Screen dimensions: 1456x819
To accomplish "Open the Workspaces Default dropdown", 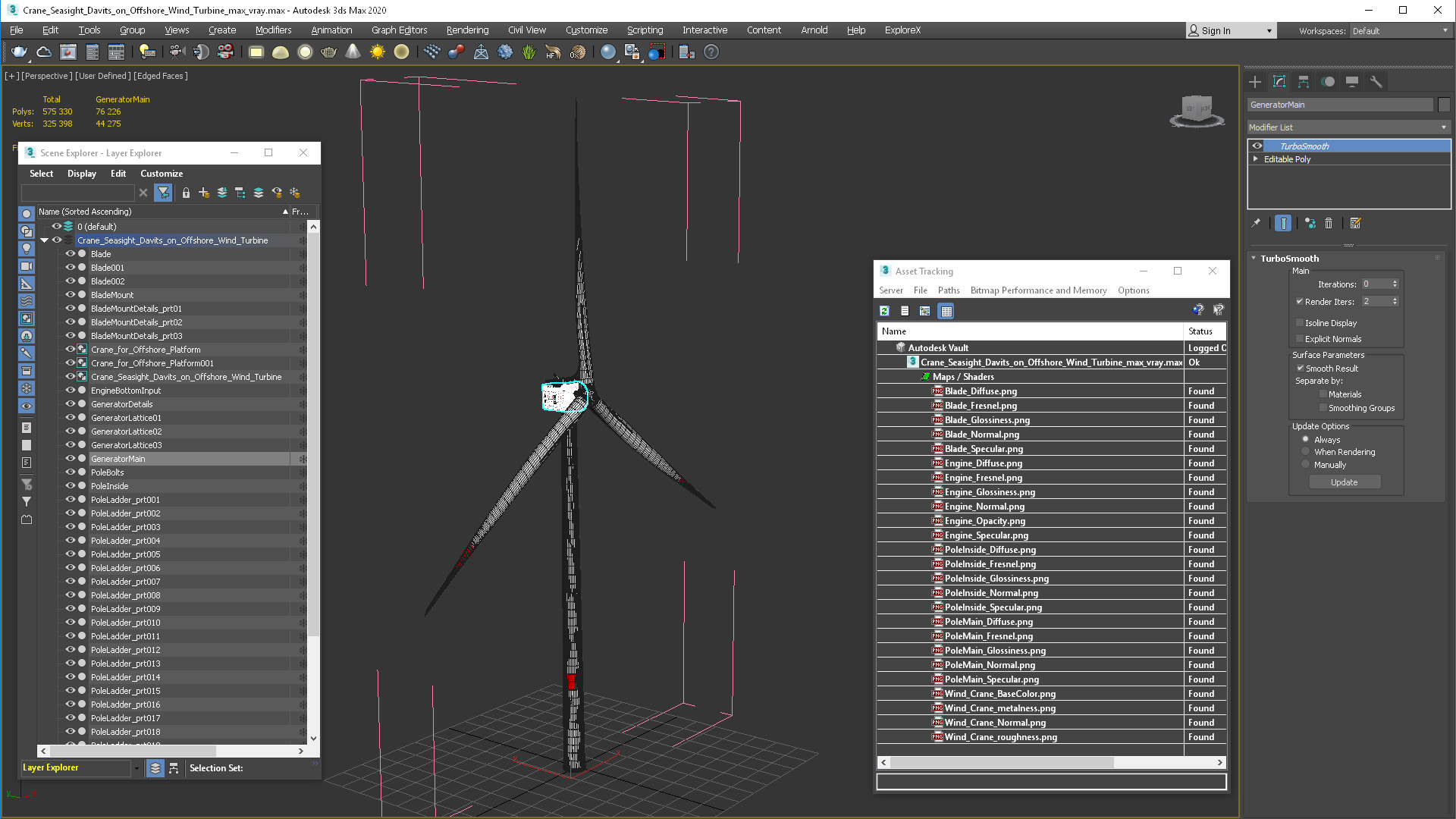I will 1400,31.
